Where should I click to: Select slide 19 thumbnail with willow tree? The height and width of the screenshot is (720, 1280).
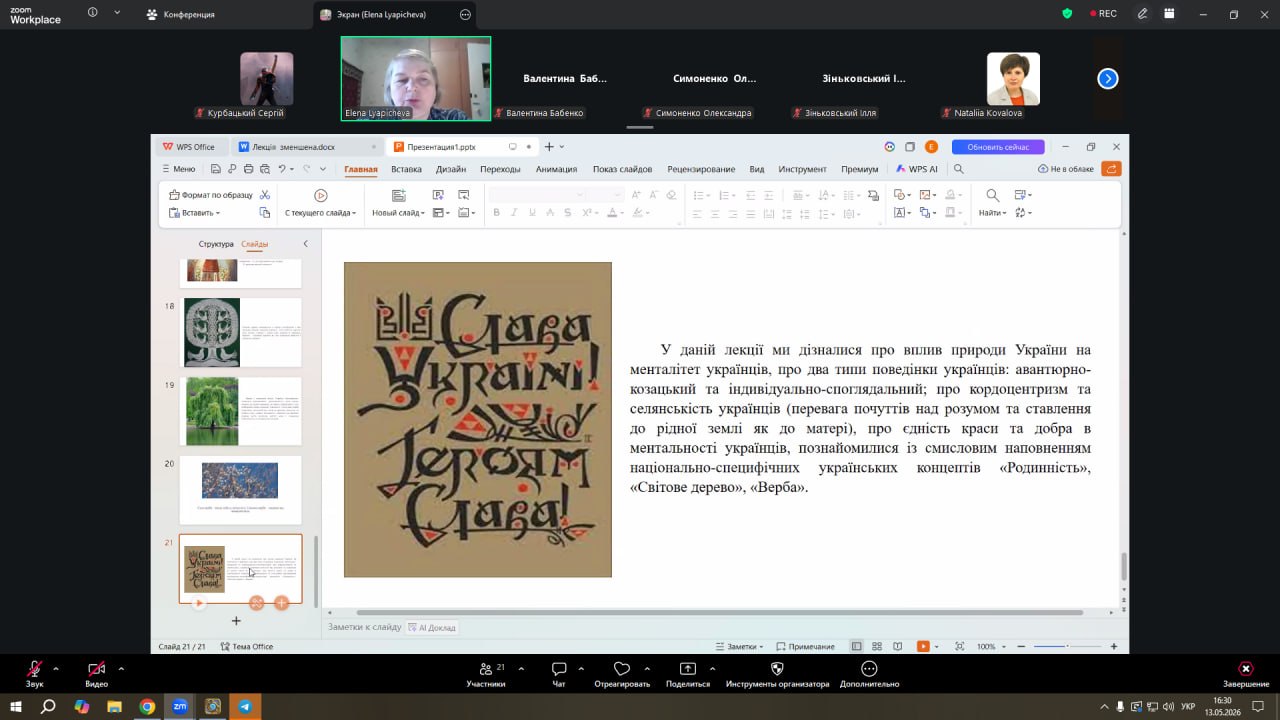tap(240, 411)
